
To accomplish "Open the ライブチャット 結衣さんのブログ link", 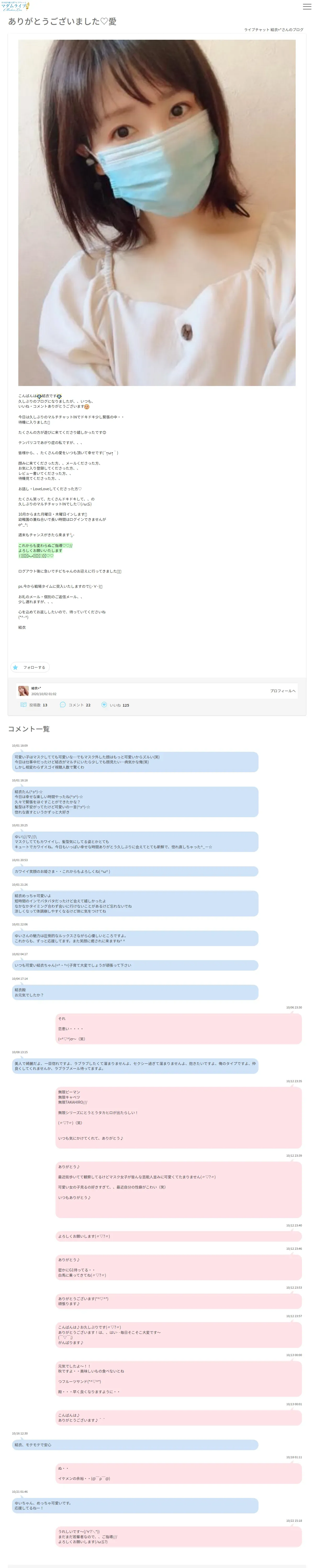I will pos(273,30).
